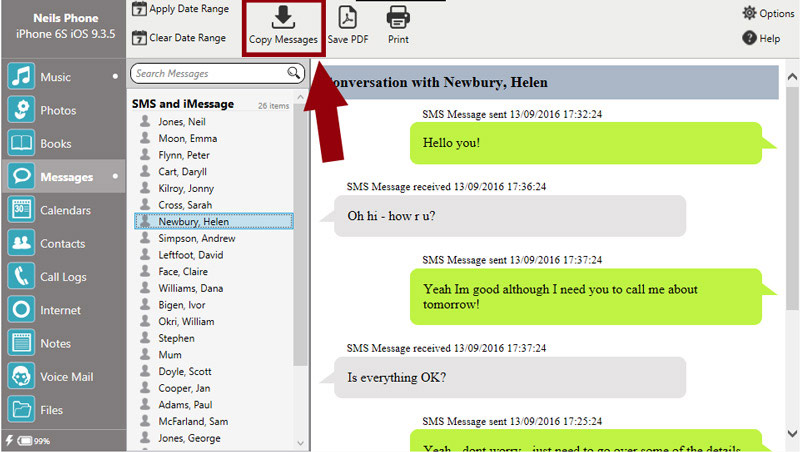
Task: Click the person icon beside Mum
Action: (x=145, y=354)
